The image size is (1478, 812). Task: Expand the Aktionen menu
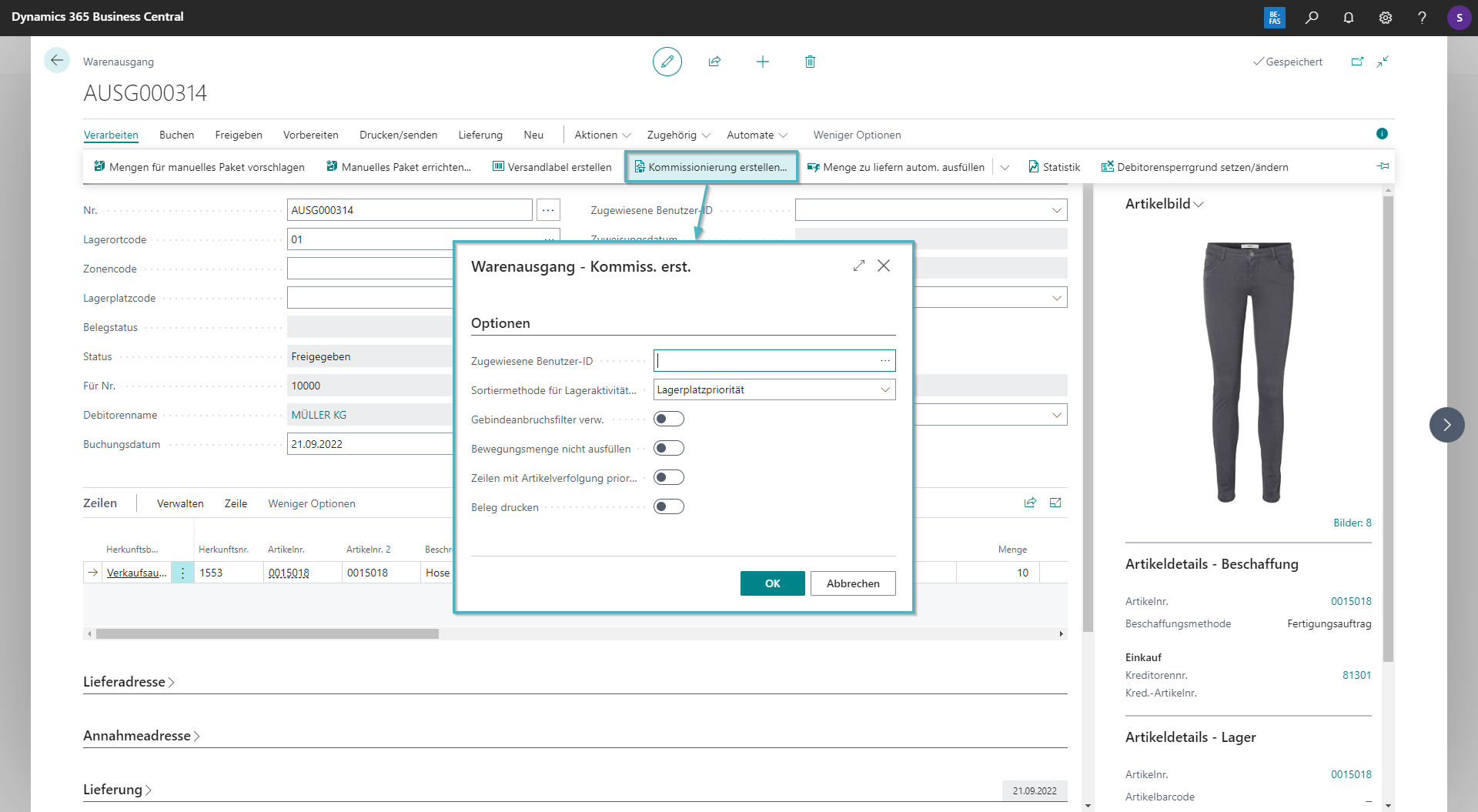click(x=602, y=135)
